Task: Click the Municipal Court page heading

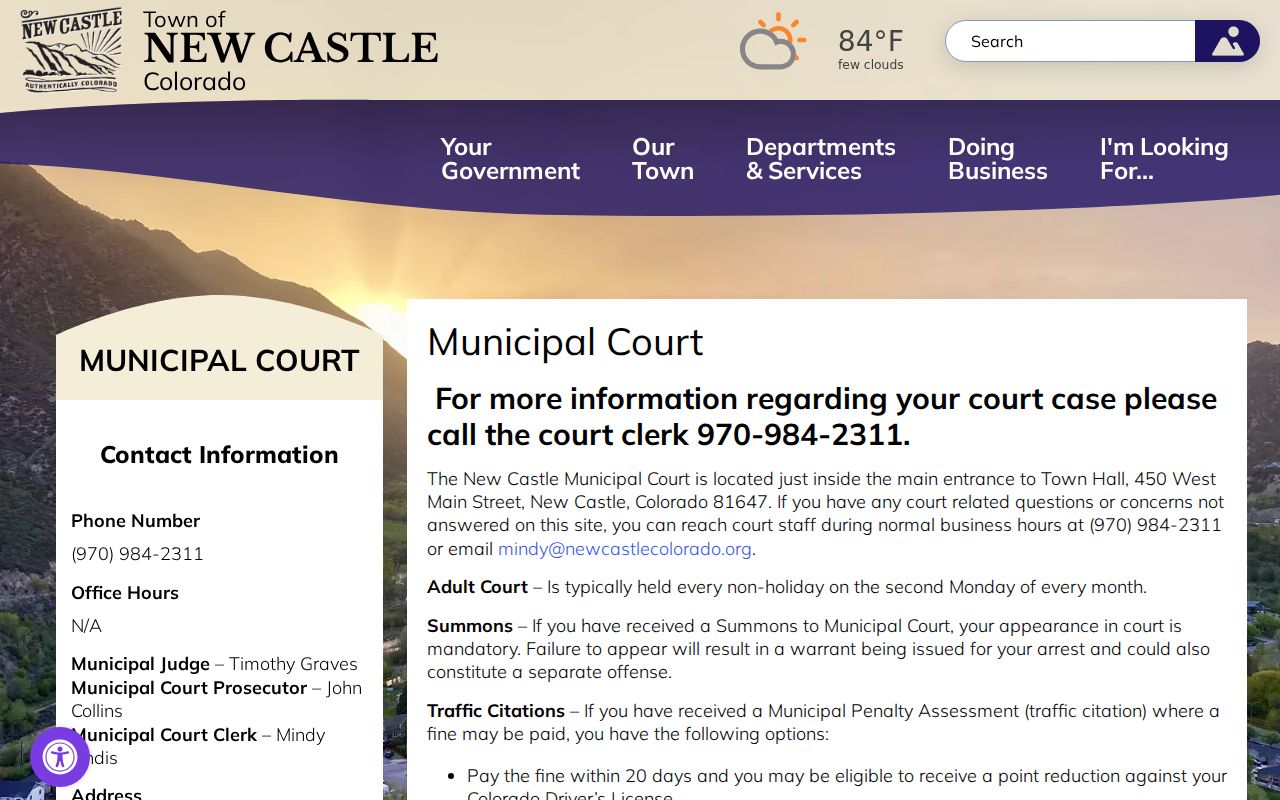Action: tap(565, 342)
